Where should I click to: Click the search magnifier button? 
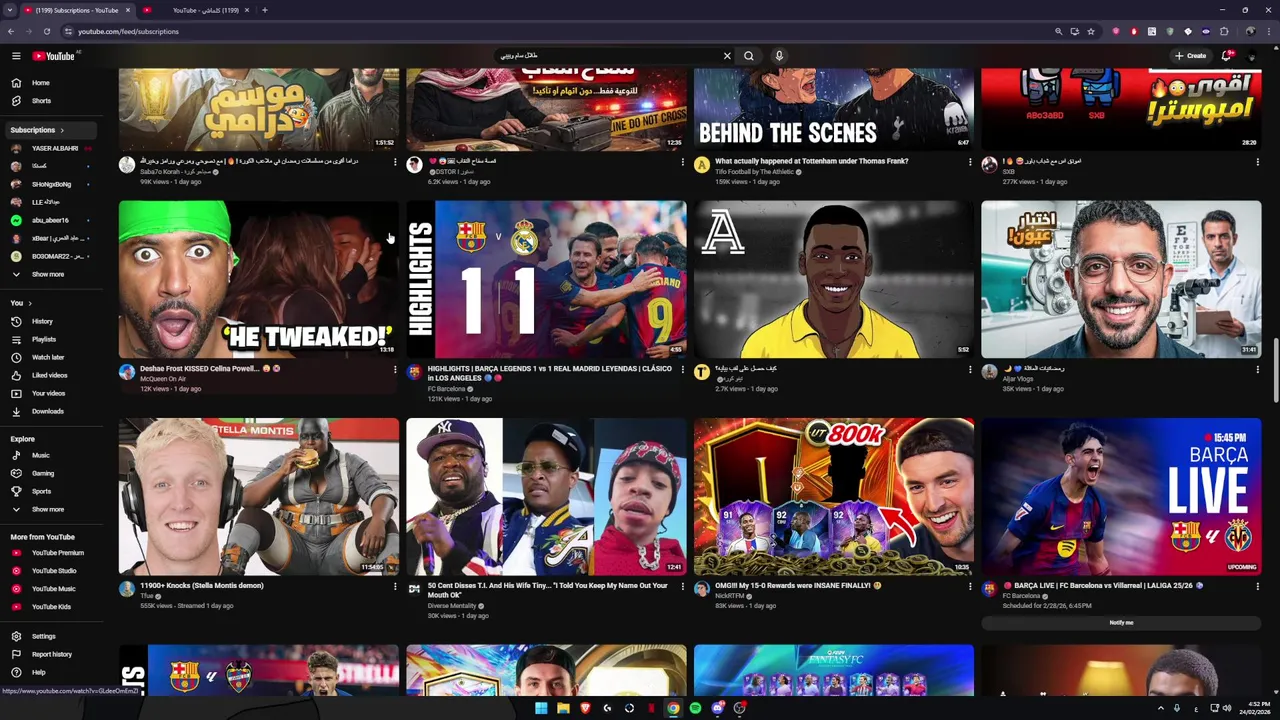click(x=748, y=56)
